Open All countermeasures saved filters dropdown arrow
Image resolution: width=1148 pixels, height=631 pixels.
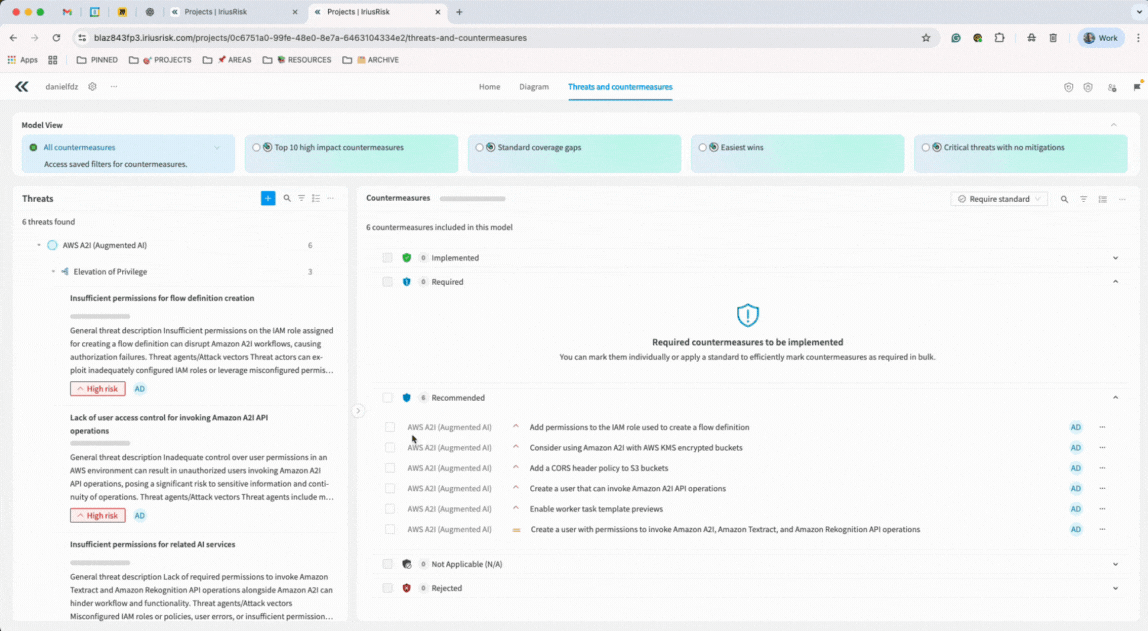[217, 148]
